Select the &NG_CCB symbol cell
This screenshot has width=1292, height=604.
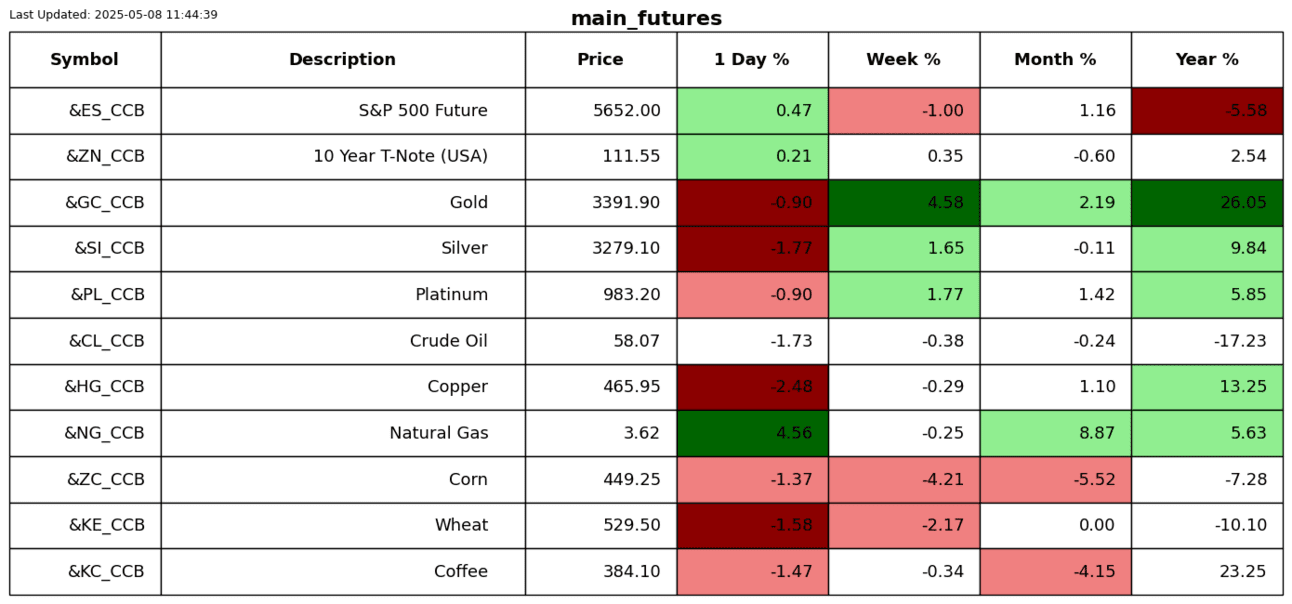click(x=104, y=433)
